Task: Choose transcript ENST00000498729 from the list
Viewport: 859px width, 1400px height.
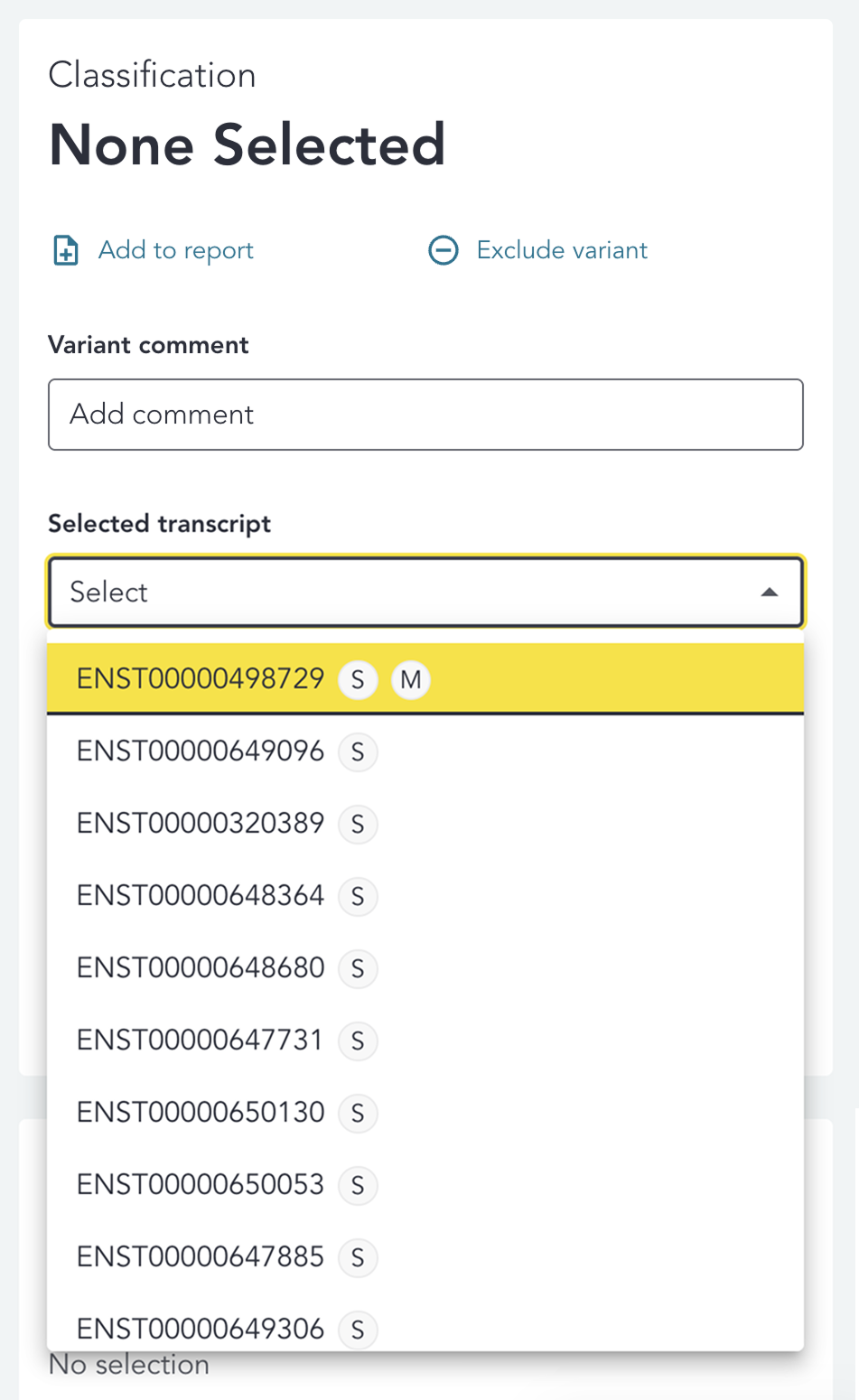Action: click(x=200, y=679)
